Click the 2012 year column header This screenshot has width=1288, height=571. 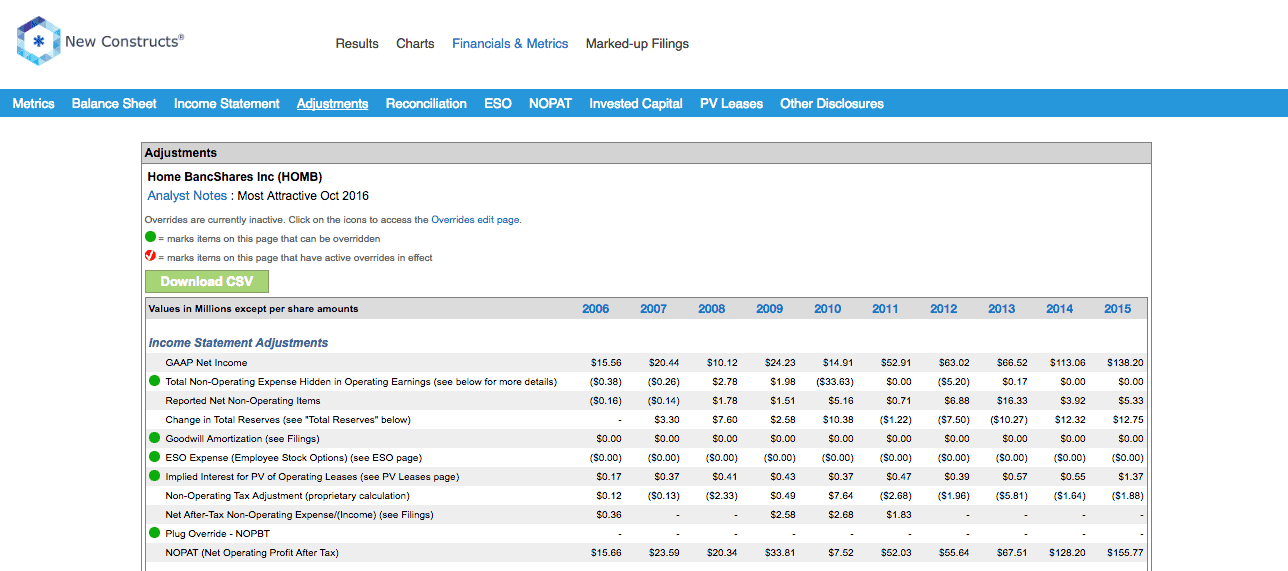tap(944, 309)
